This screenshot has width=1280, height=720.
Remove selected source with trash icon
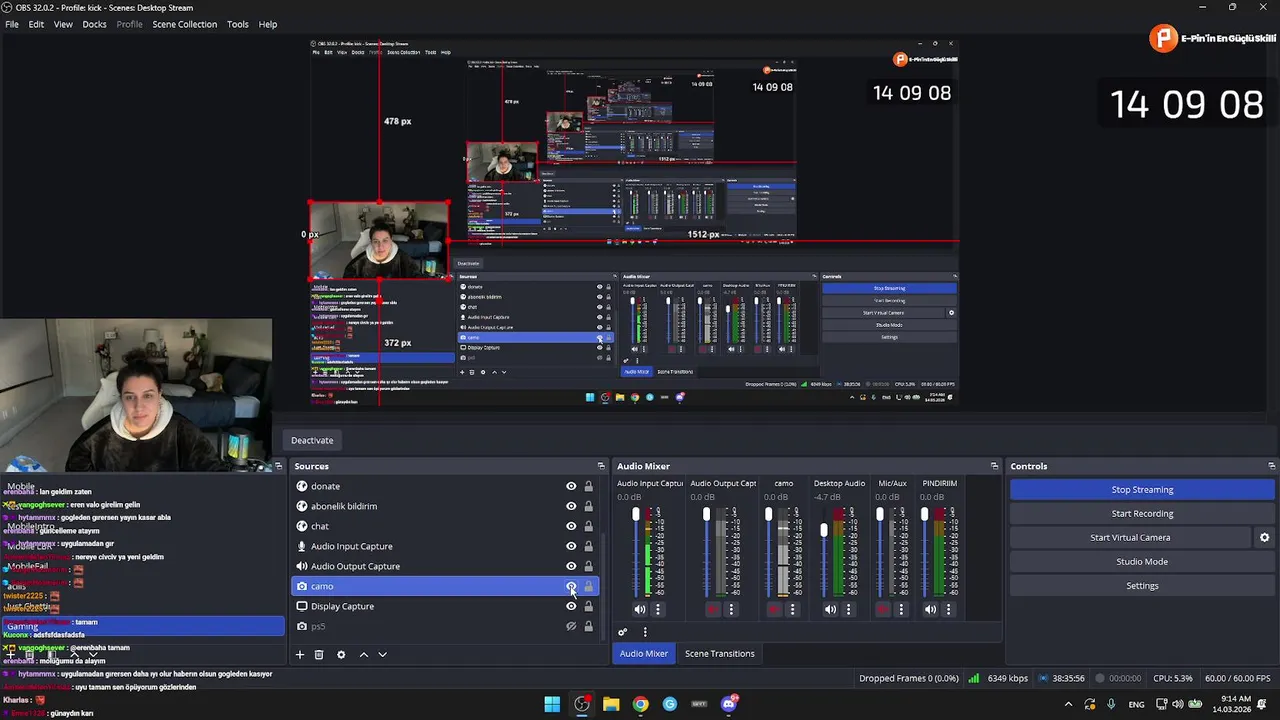319,654
